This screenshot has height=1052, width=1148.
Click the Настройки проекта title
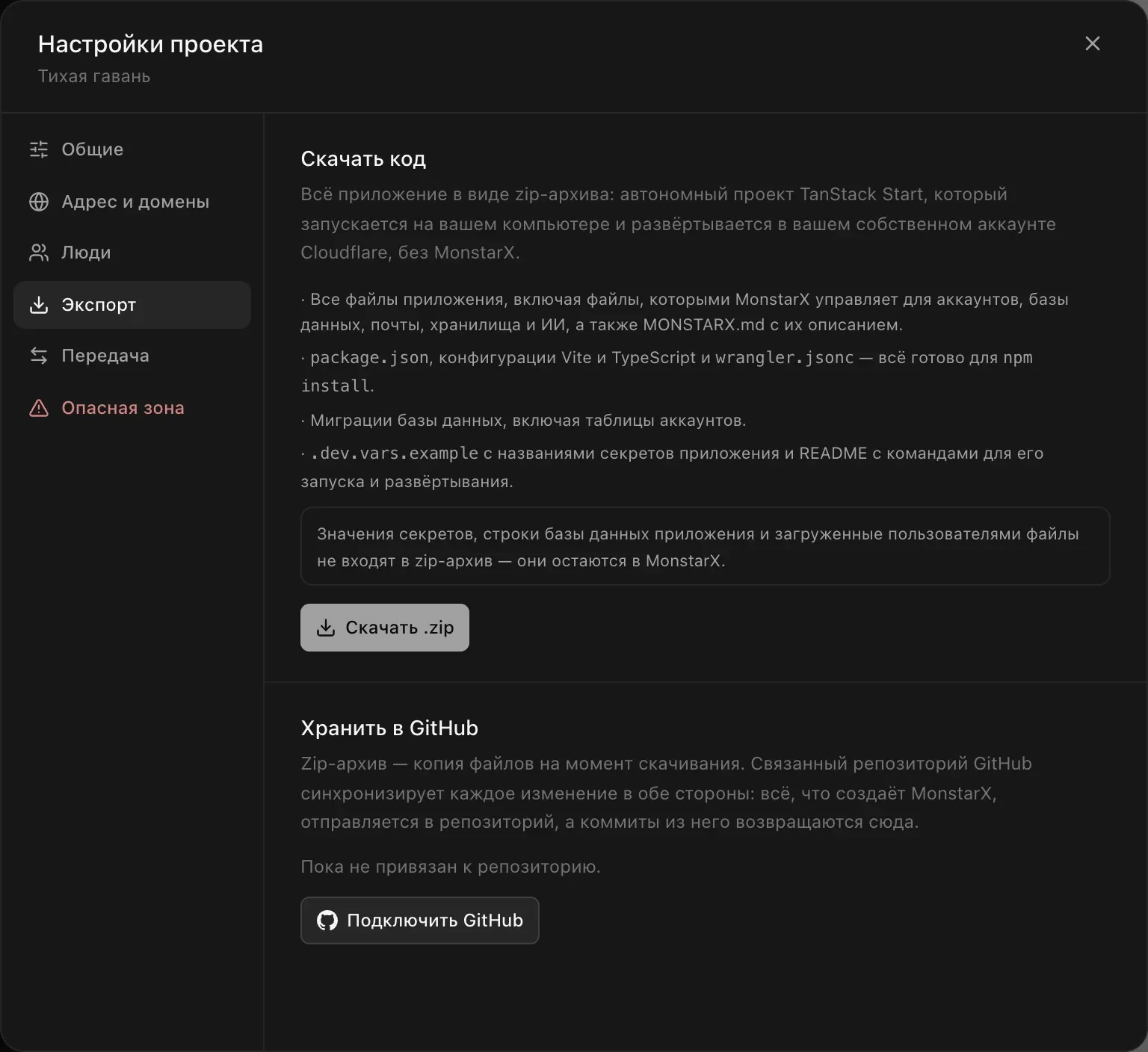(x=150, y=45)
